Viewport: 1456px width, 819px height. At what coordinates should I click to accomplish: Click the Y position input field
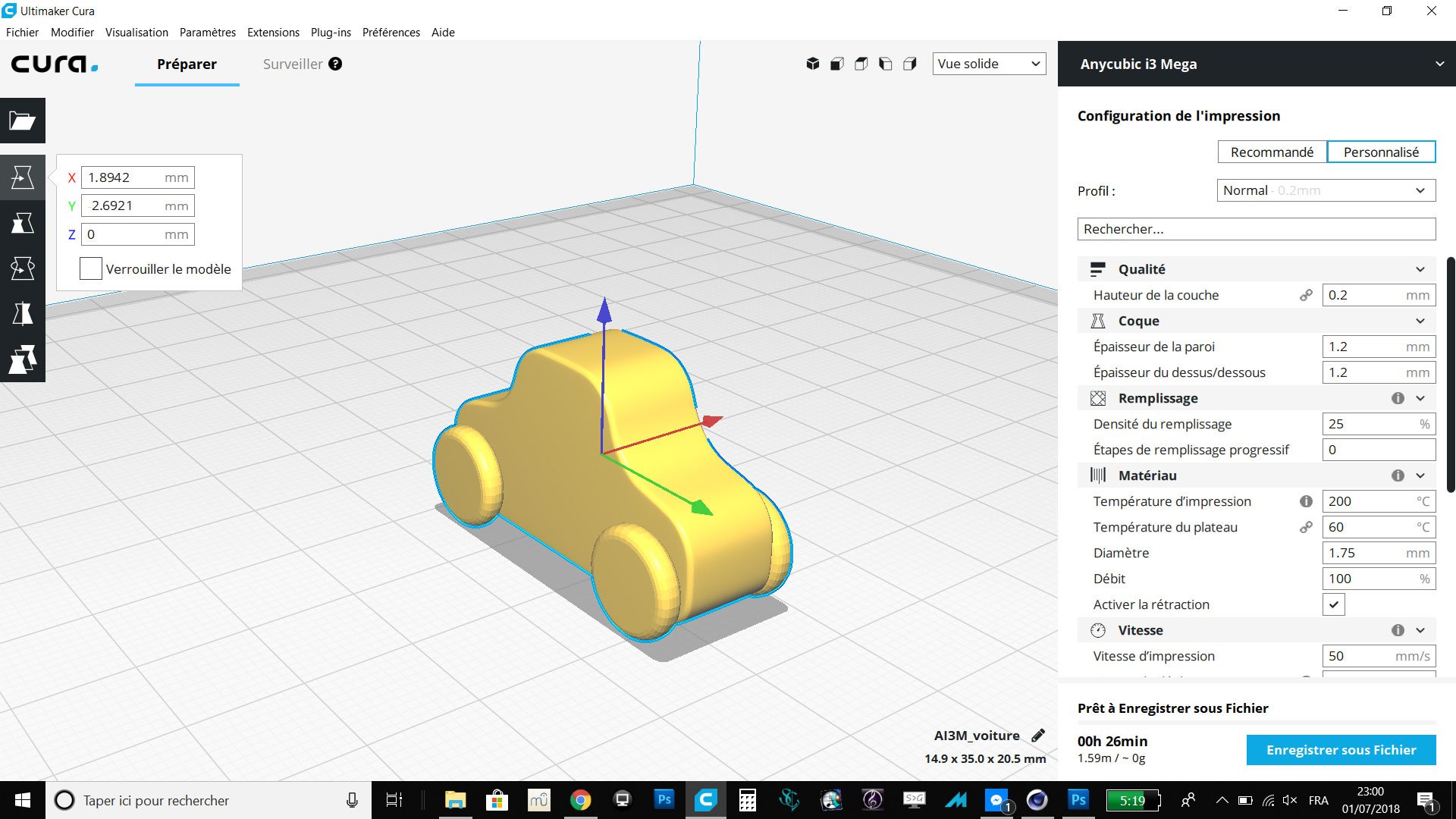(x=137, y=206)
